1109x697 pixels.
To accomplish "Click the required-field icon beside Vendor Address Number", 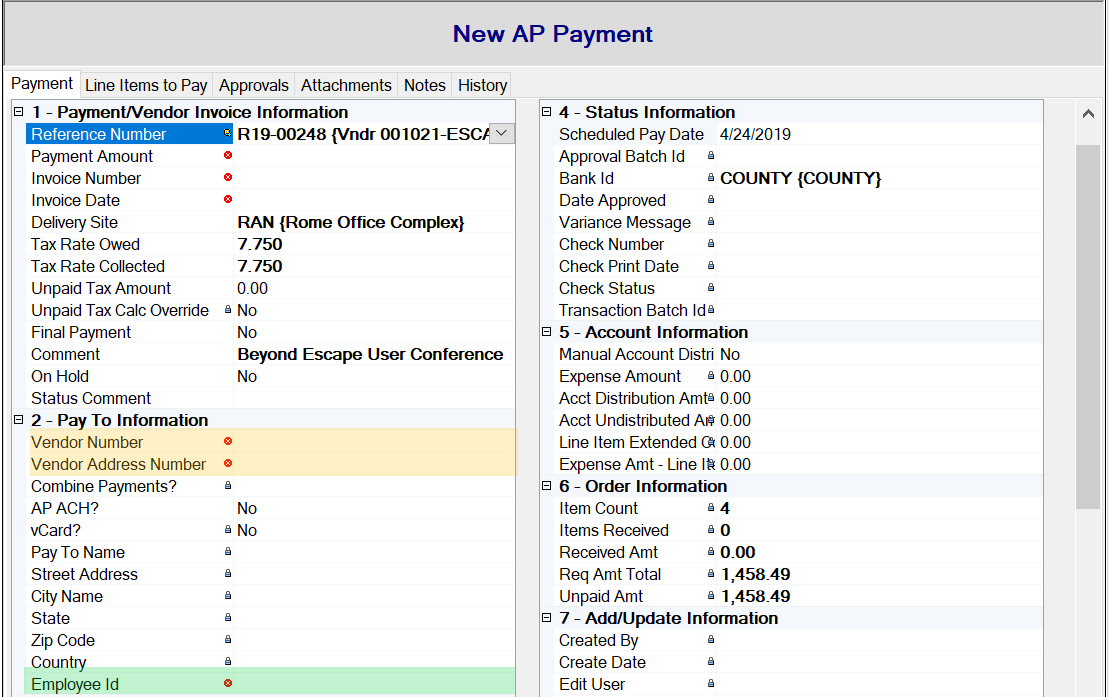I will (x=228, y=463).
